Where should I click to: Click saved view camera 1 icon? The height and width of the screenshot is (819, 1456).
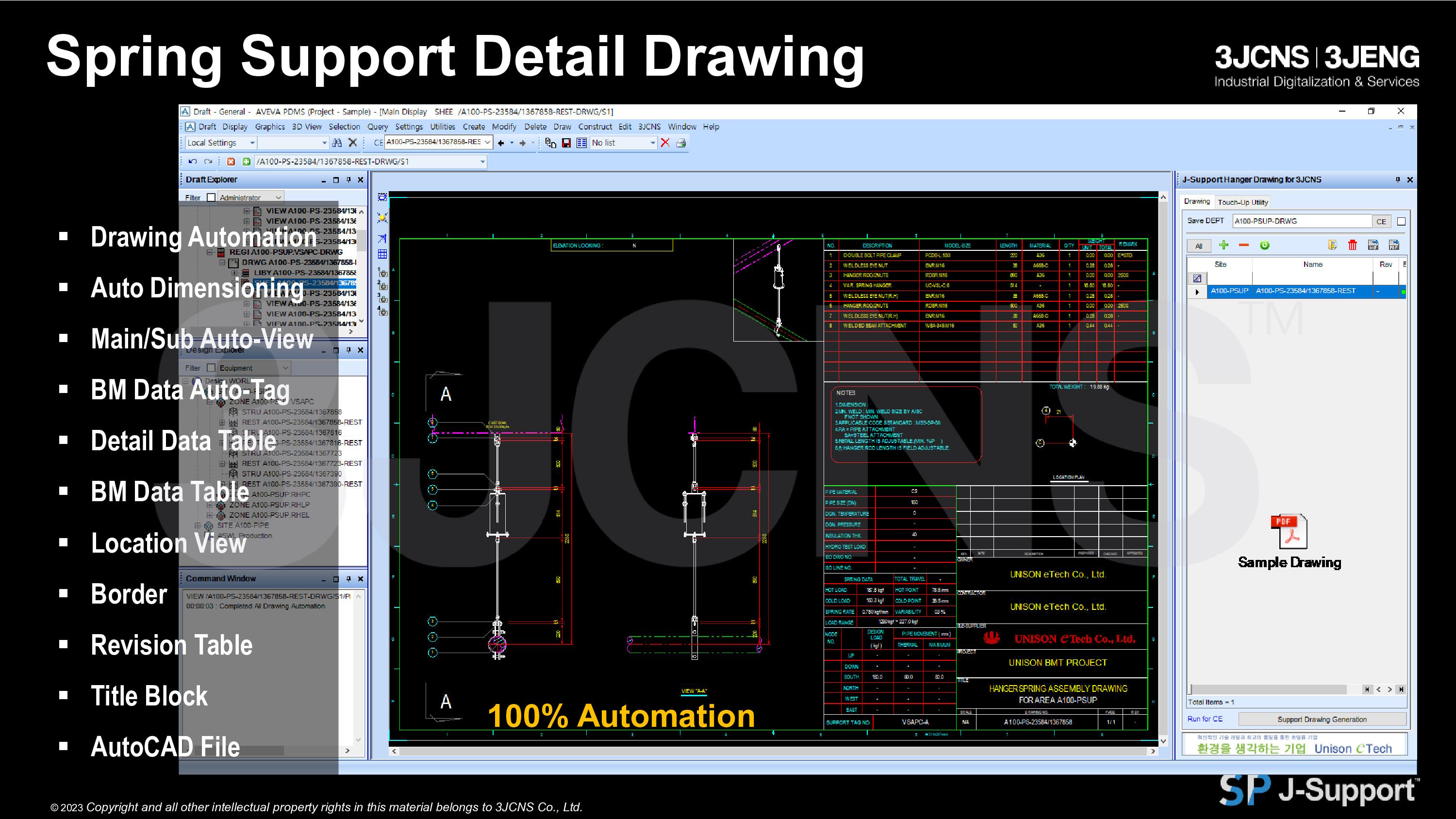[x=382, y=273]
